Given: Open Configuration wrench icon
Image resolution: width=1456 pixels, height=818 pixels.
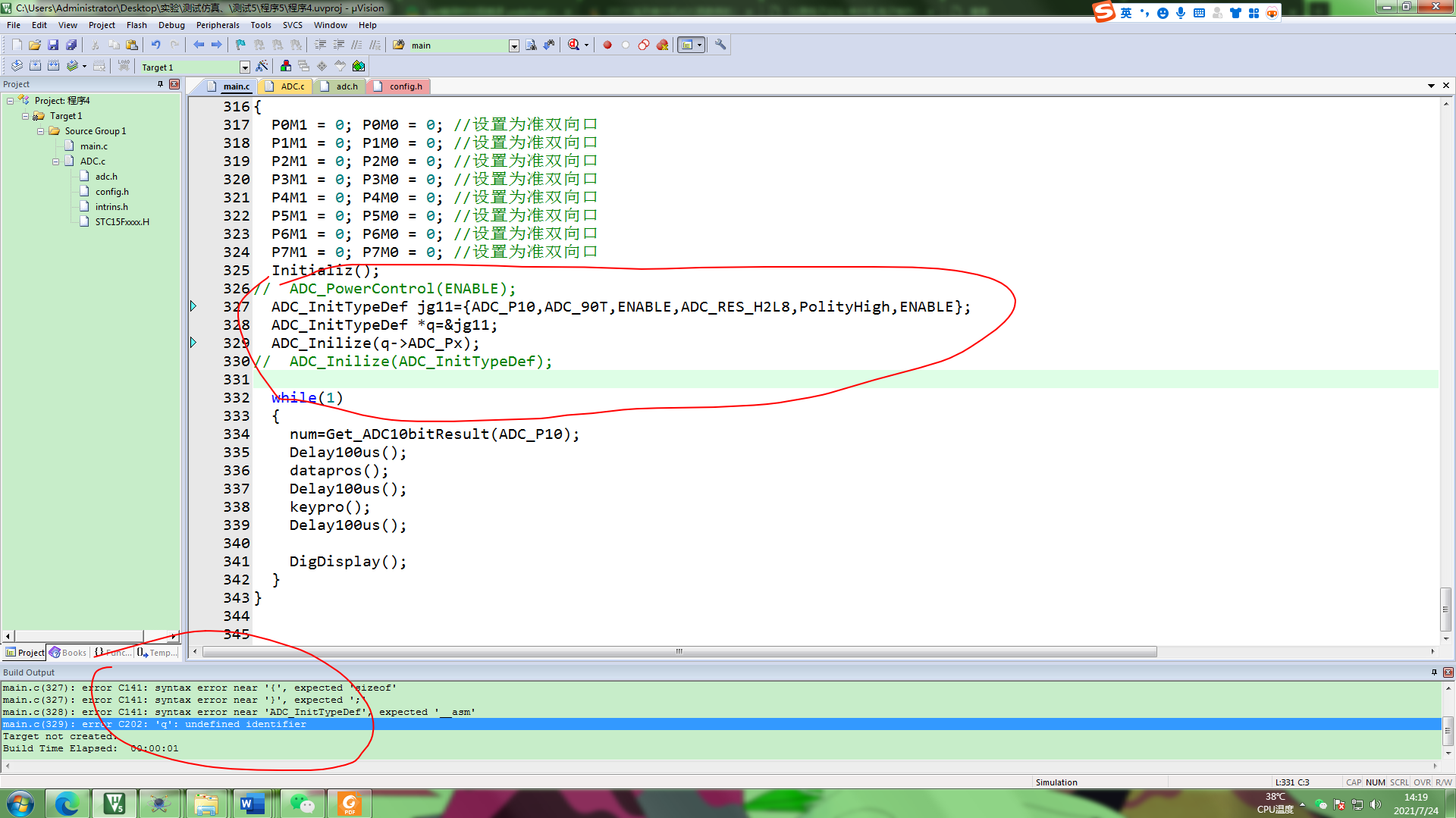Looking at the screenshot, I should [720, 45].
